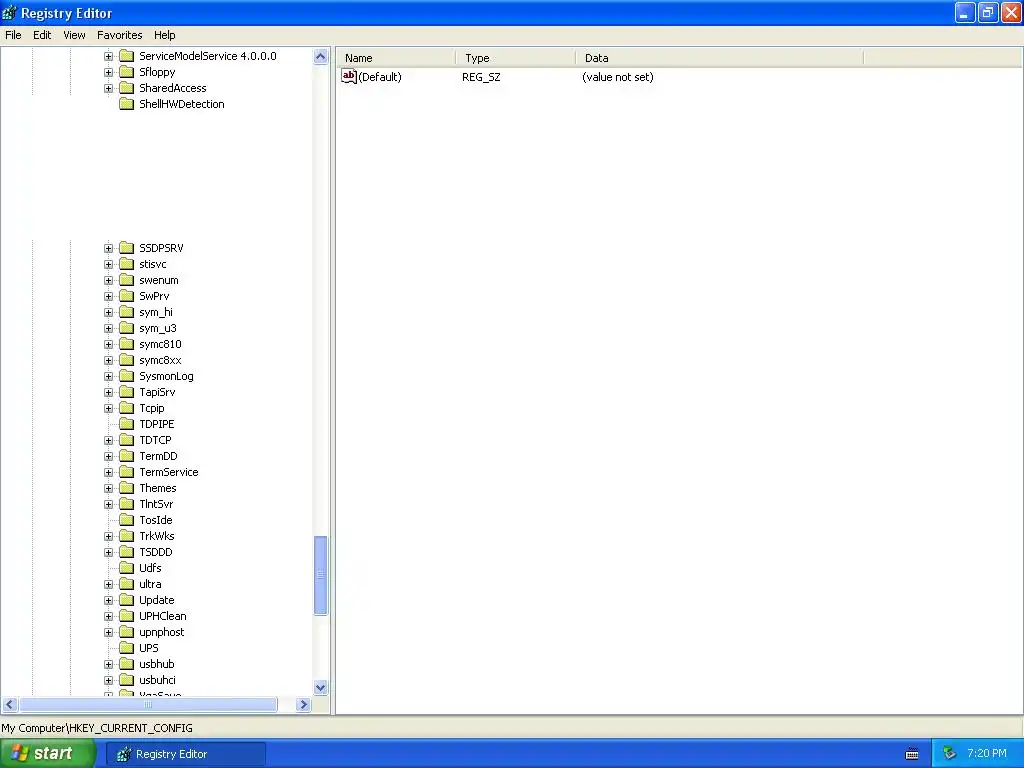This screenshot has height=768, width=1024.
Task: Click the horizontal scrollbar thumb
Action: [148, 705]
